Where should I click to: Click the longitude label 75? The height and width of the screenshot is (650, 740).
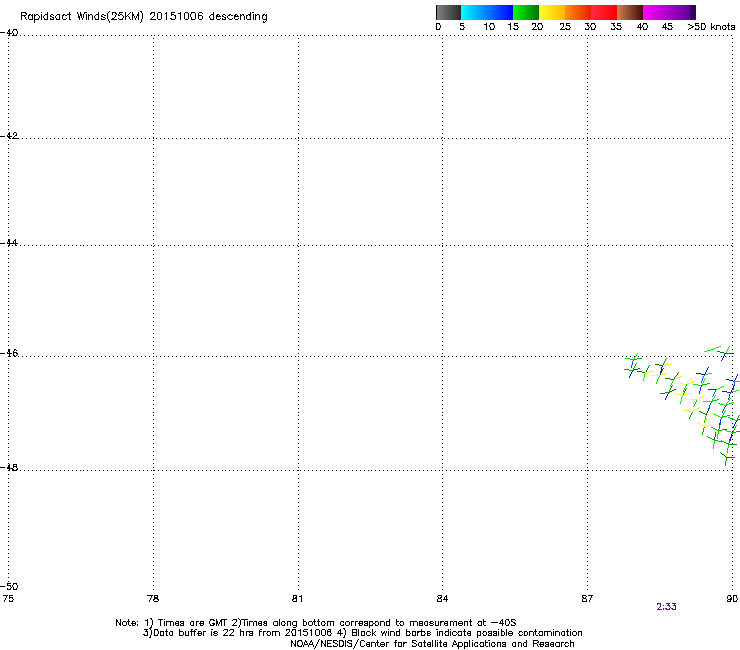pos(8,599)
